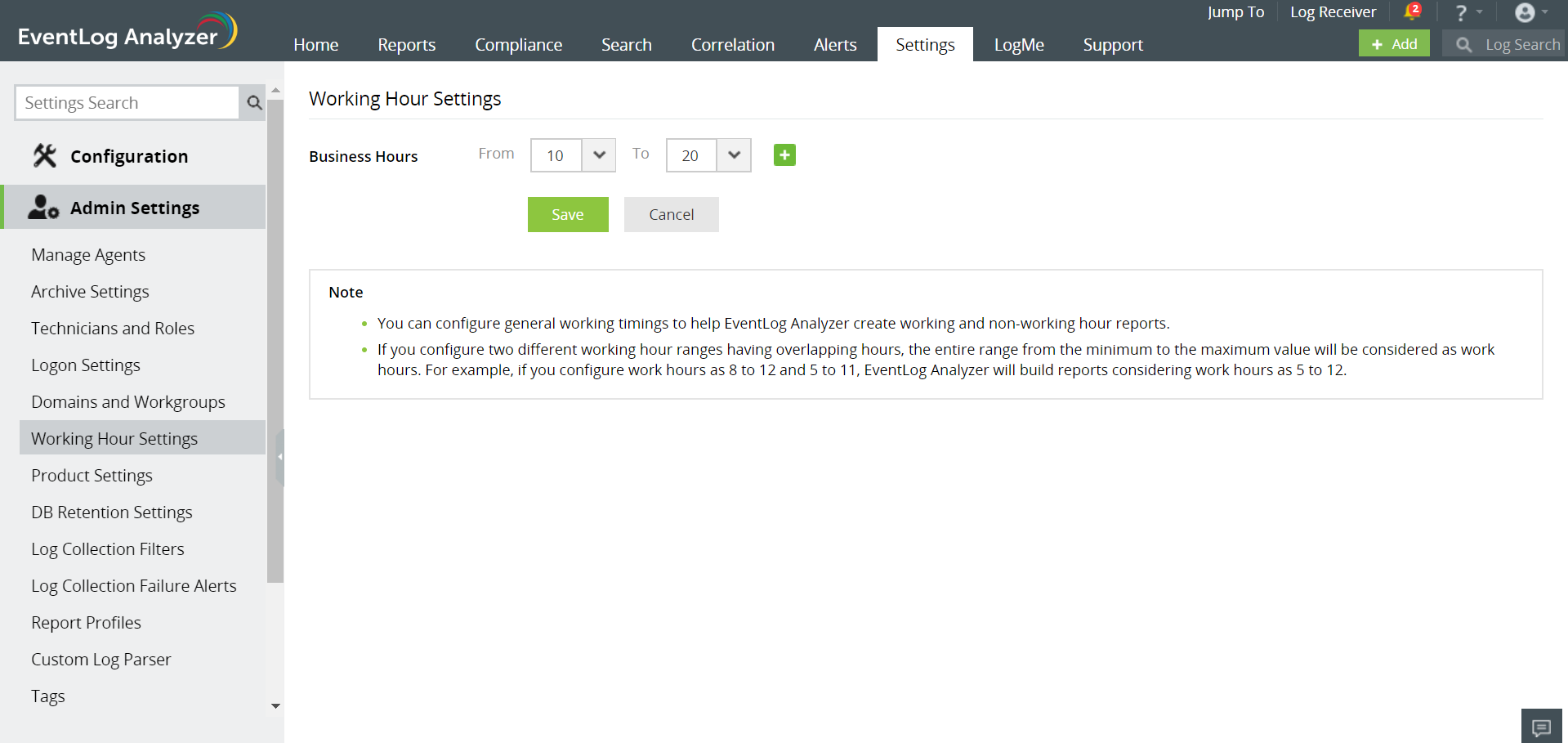Open Technicians and Roles

113,329
